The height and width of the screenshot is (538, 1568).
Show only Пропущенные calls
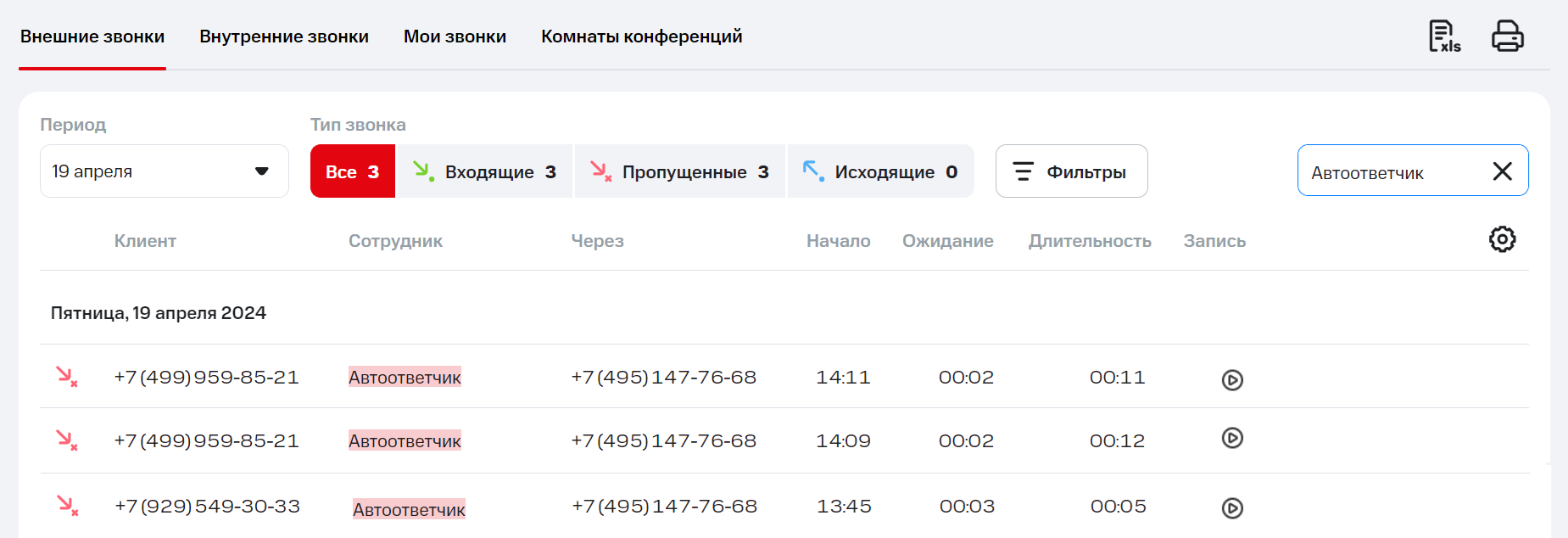[x=680, y=171]
